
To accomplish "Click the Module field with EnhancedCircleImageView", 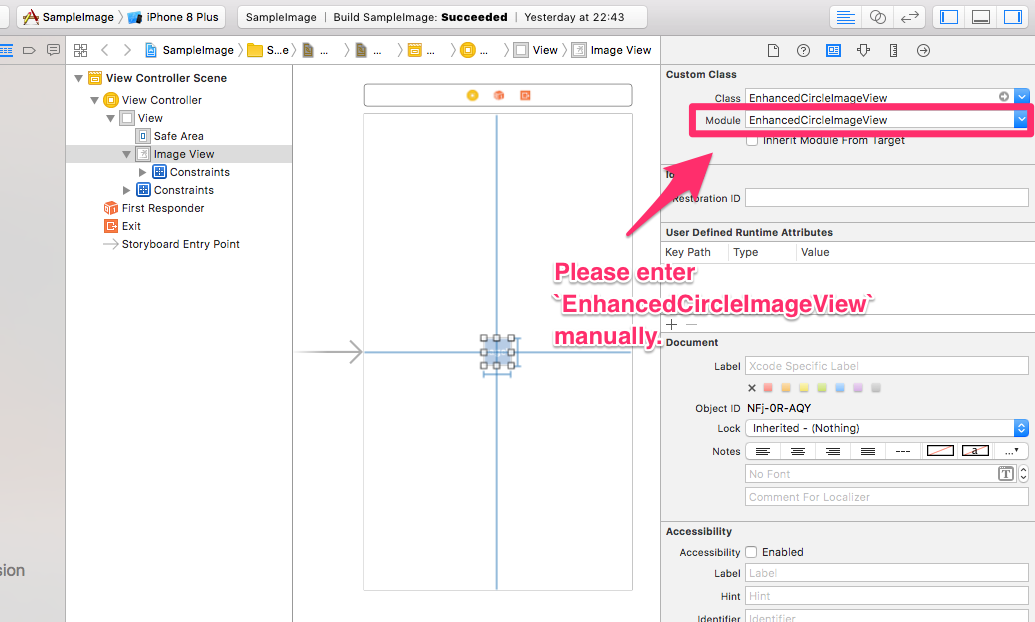I will 880,120.
